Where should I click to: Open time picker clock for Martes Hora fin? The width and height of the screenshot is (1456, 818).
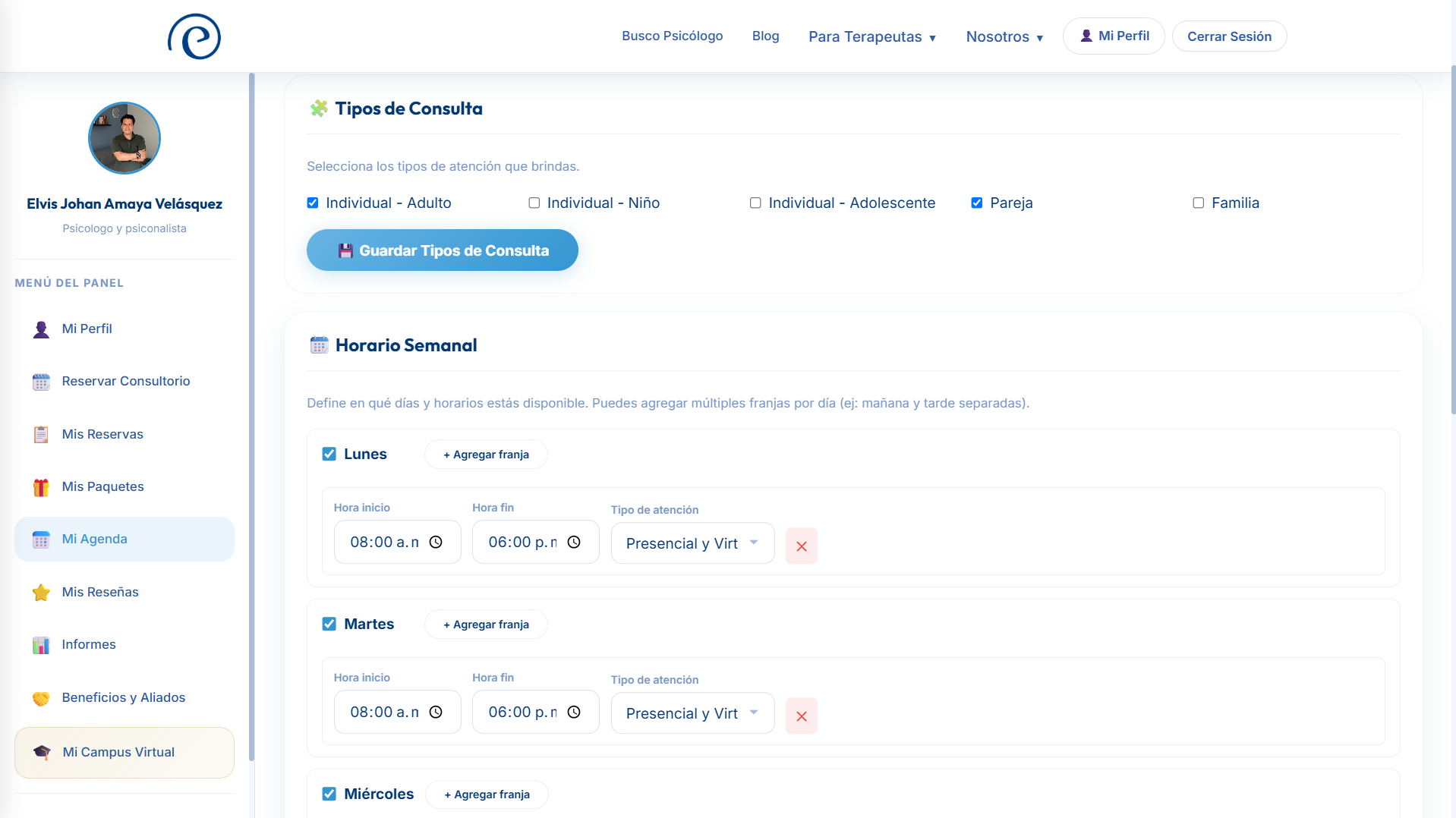(x=574, y=712)
